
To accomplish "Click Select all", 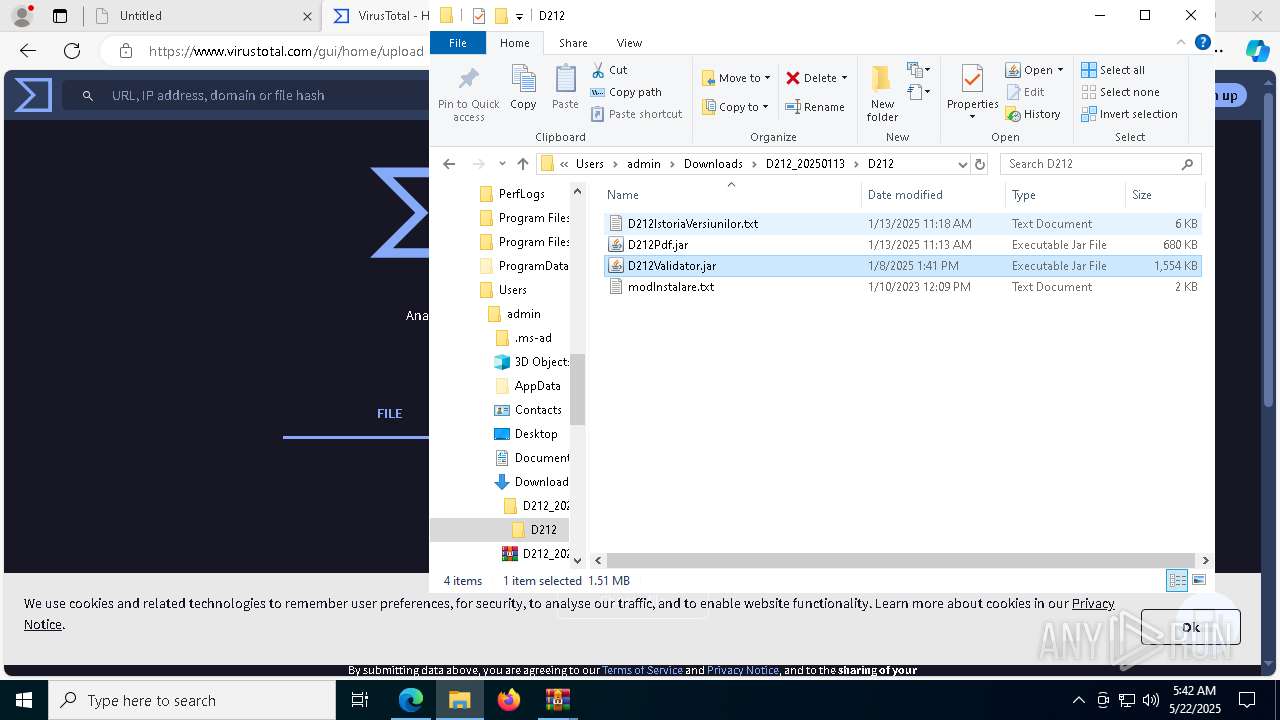I will pos(1113,70).
